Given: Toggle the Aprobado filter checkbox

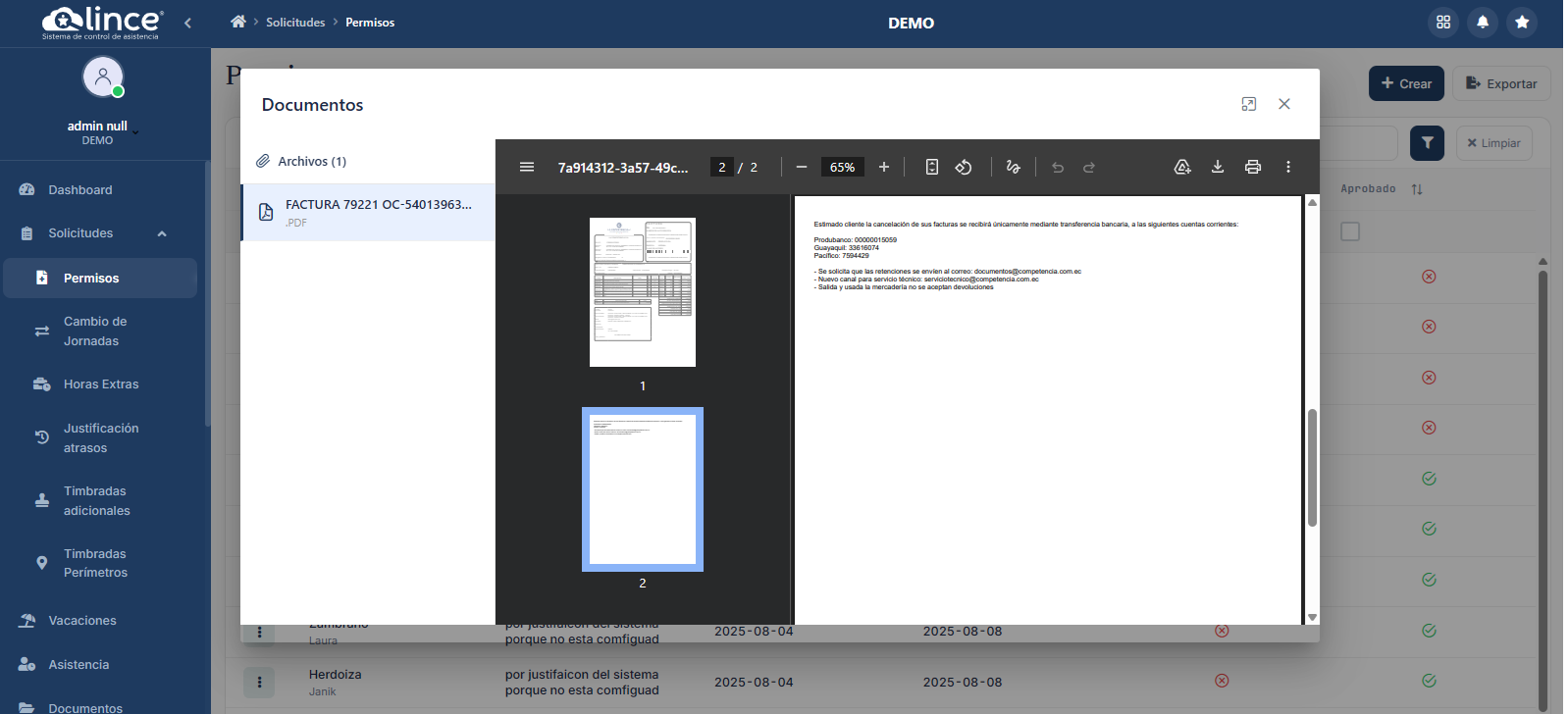Looking at the screenshot, I should 1350,231.
